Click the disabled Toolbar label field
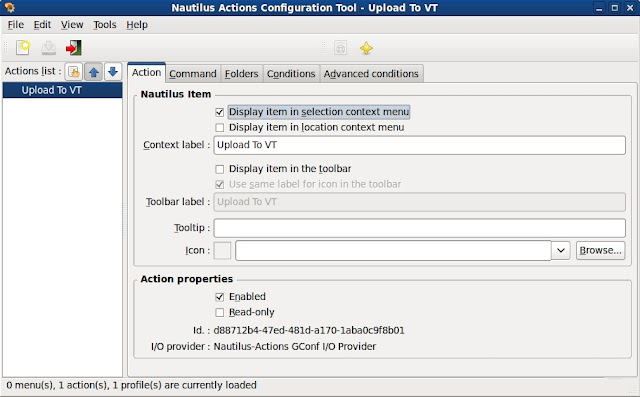This screenshot has height=397, width=640. point(419,202)
